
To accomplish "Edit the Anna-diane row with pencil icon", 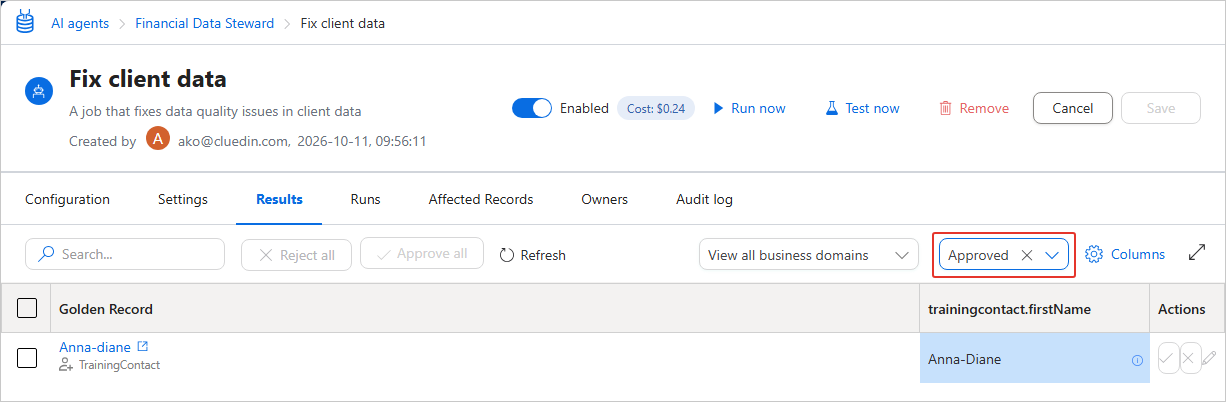I will [x=1210, y=358].
